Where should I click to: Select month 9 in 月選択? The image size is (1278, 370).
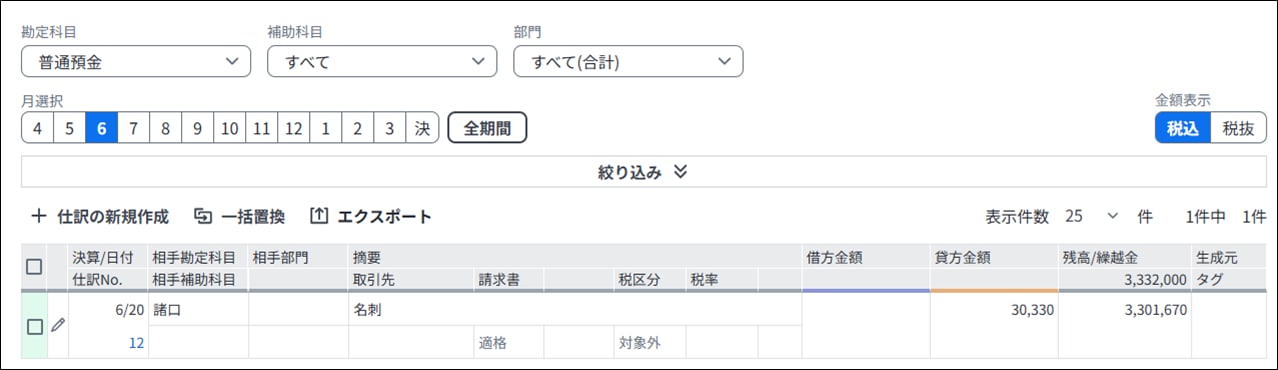(197, 128)
